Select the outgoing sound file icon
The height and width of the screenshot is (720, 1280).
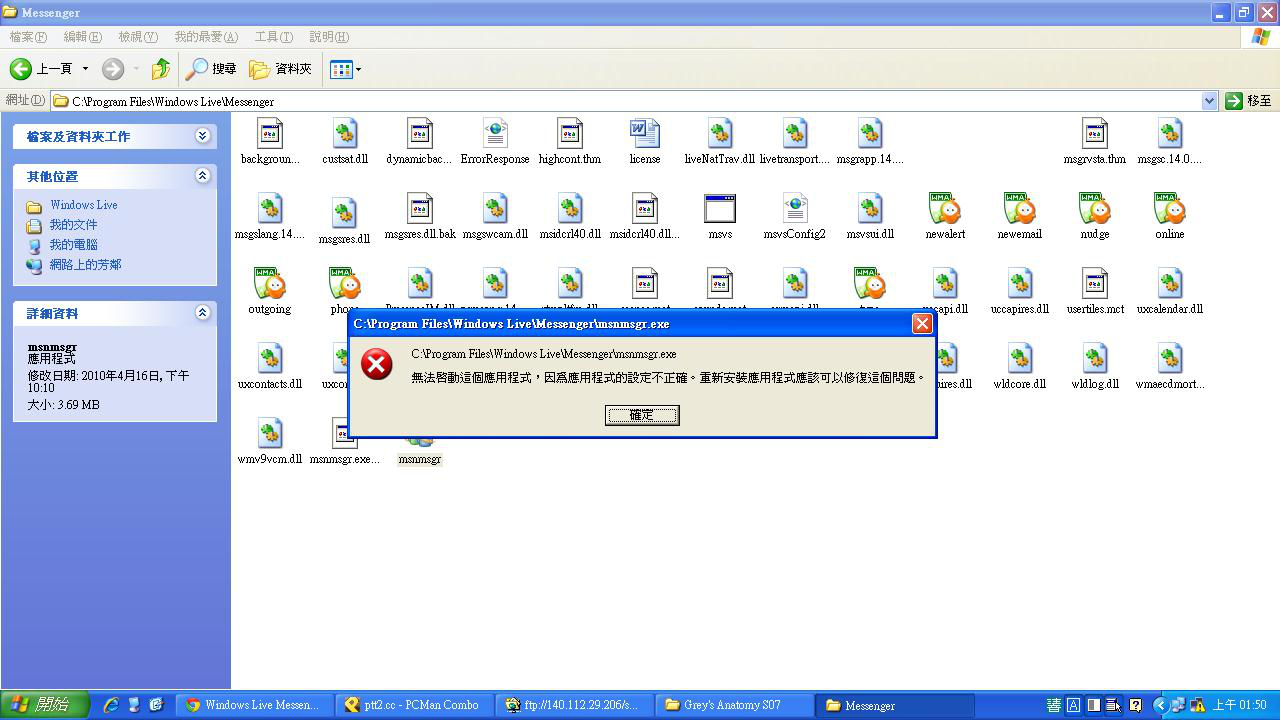tap(270, 283)
